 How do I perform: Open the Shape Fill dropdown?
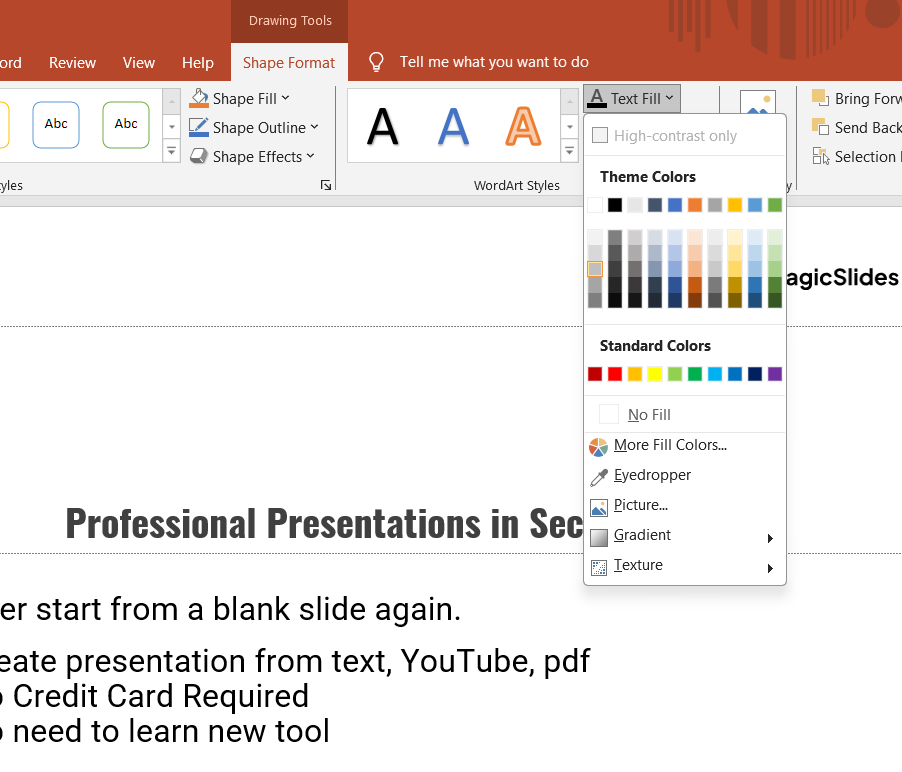tap(240, 98)
